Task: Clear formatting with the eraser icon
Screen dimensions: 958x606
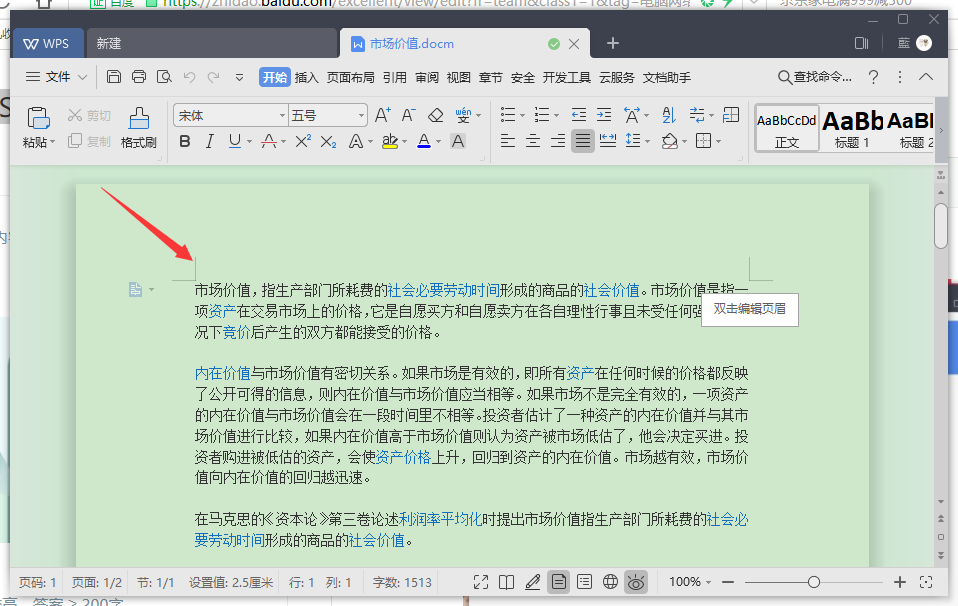Action: pyautogui.click(x=435, y=115)
